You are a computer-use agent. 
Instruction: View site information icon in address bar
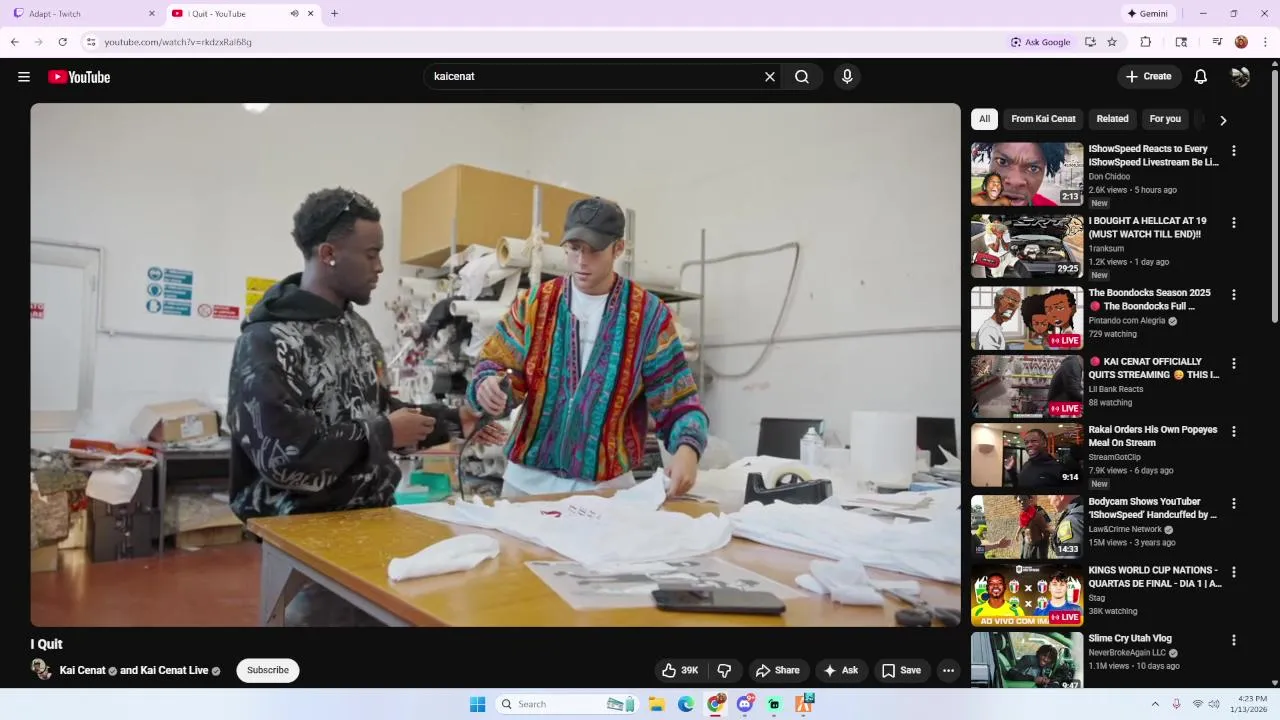[x=90, y=42]
